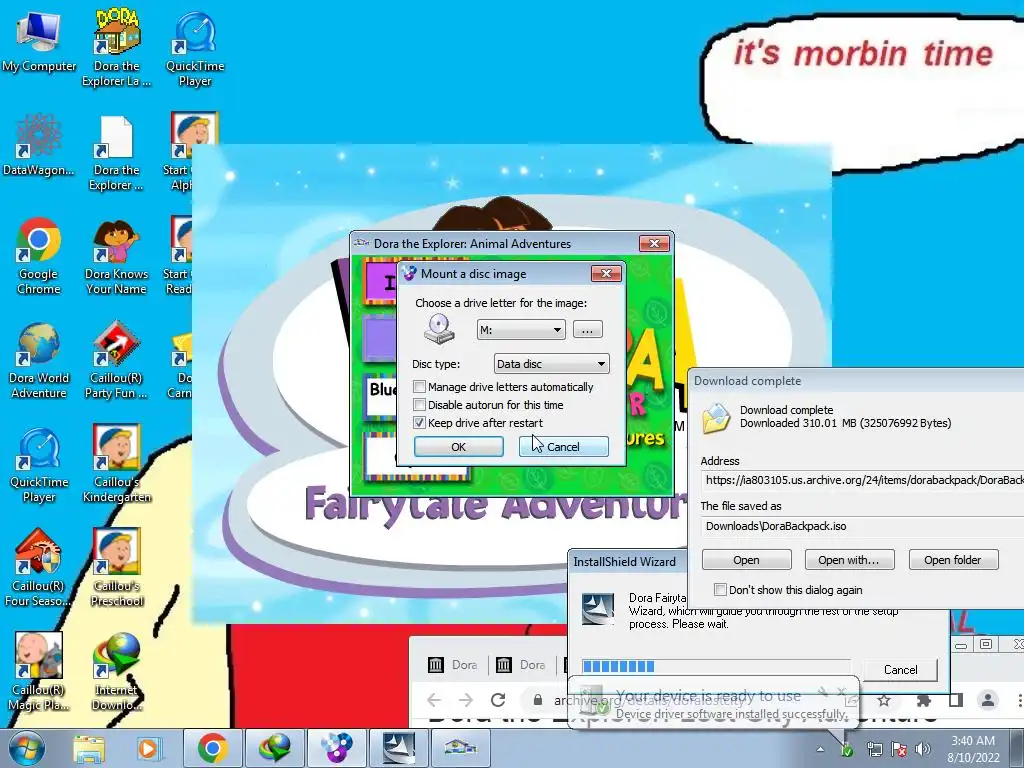This screenshot has width=1024, height=768.
Task: Select Dora Knows Your Name shortcut
Action: point(116,256)
